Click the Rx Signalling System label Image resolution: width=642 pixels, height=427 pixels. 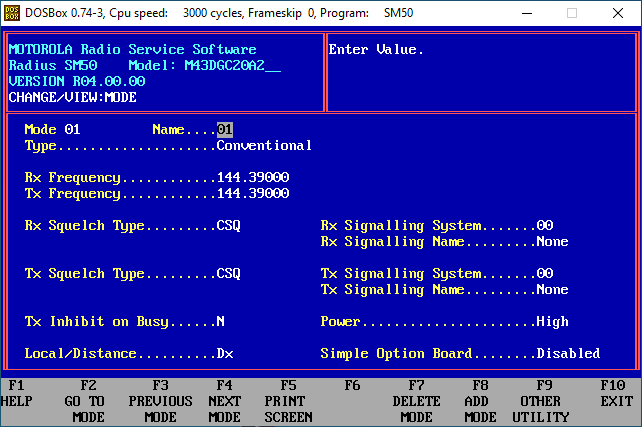(401, 226)
